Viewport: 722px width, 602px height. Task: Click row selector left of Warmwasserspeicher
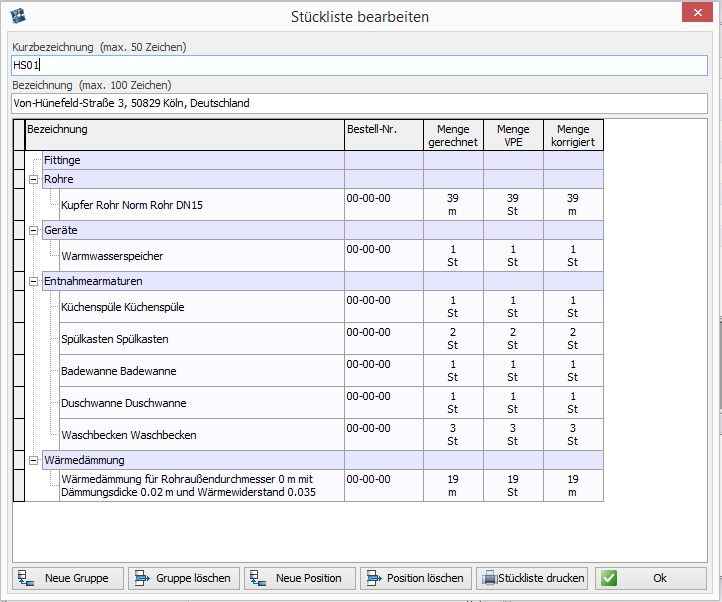[x=19, y=256]
